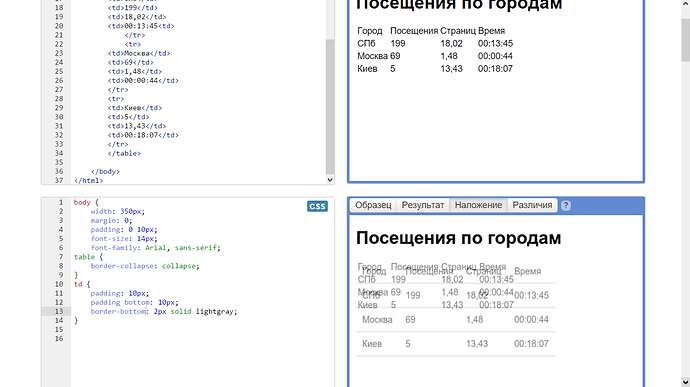Click heading 'Посещения по городам' in overlay
The image size is (690, 387).
pos(459,238)
